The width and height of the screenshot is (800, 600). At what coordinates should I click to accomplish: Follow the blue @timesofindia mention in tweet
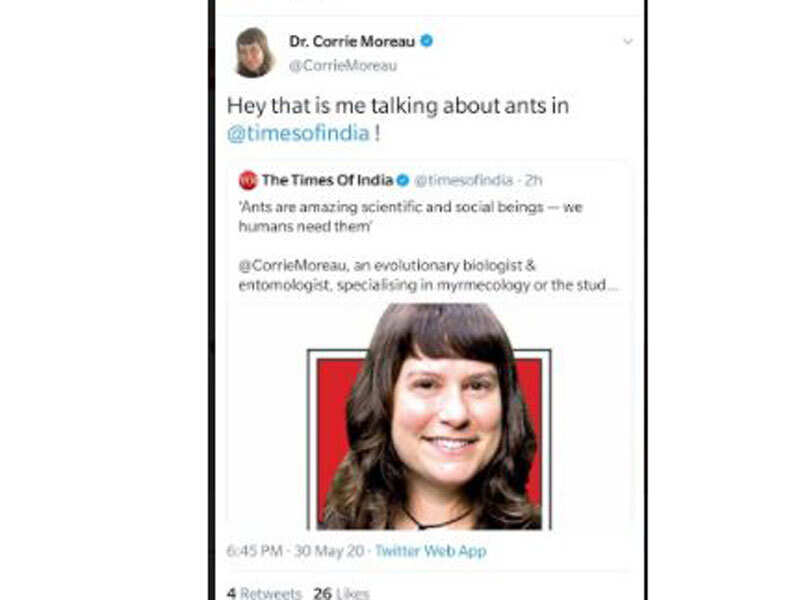pyautogui.click(x=298, y=132)
